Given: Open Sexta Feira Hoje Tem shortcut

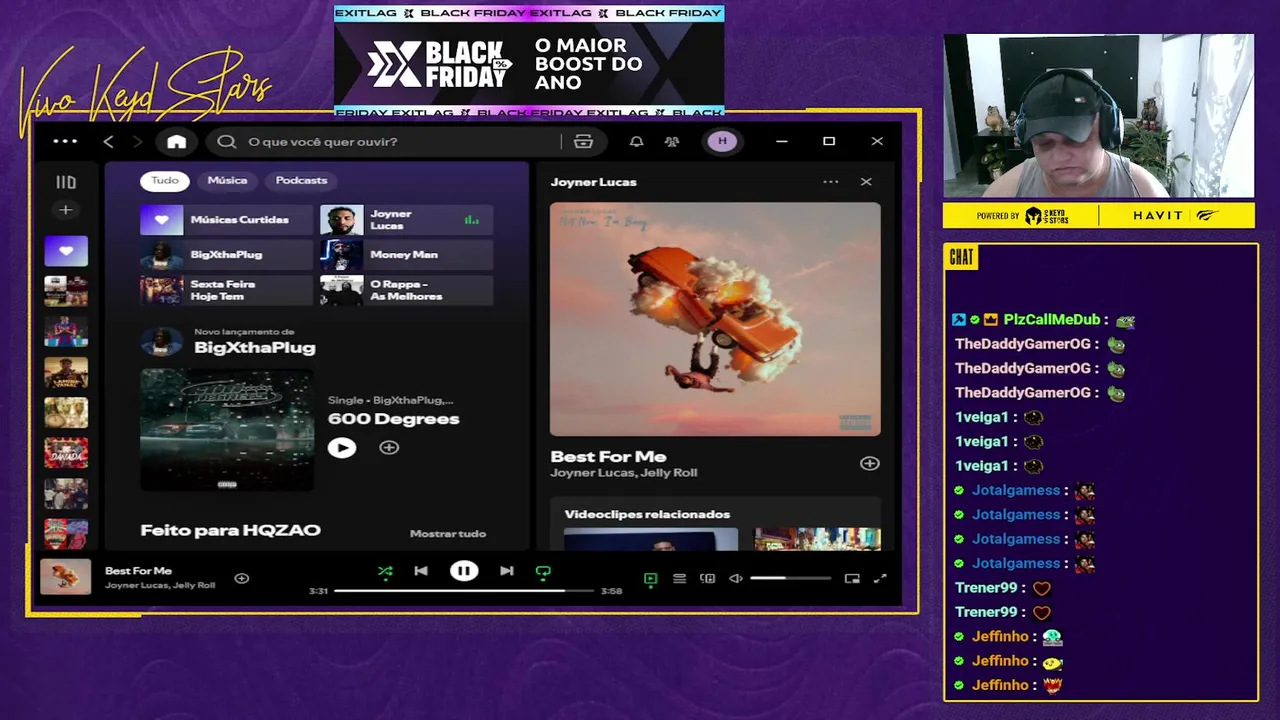Looking at the screenshot, I should click(x=227, y=290).
